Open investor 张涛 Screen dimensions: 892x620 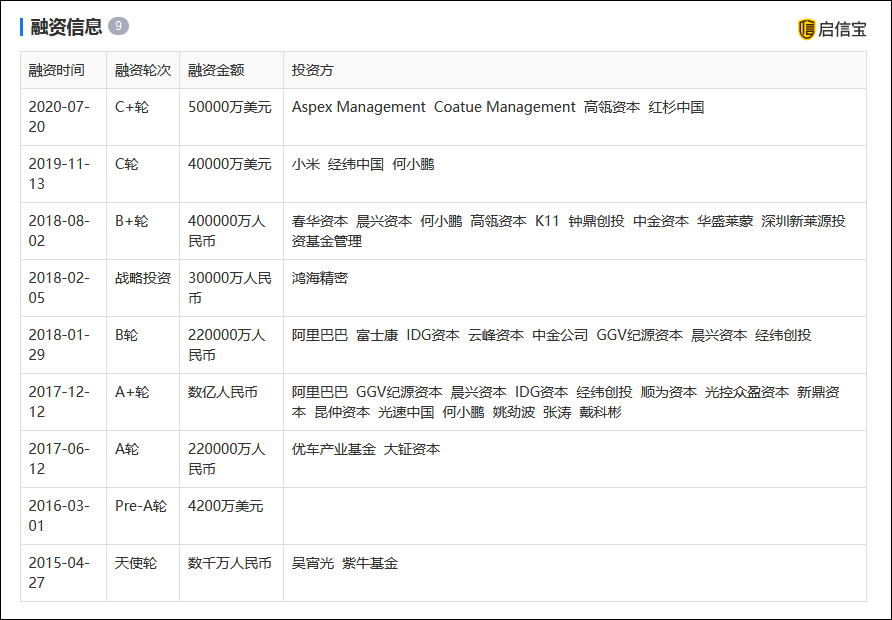[x=557, y=412]
